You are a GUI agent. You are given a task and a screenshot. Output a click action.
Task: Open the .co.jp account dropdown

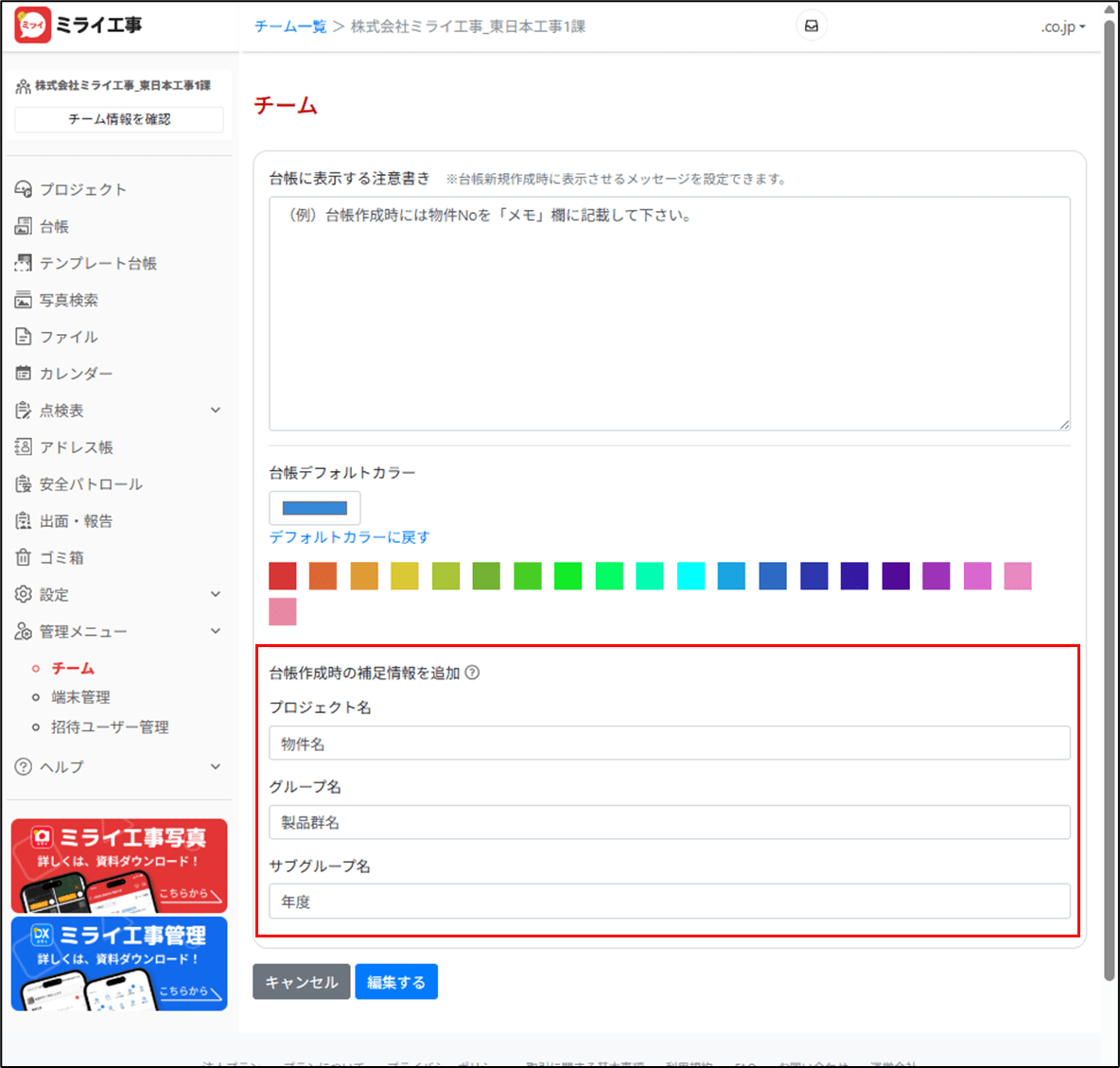1062,26
